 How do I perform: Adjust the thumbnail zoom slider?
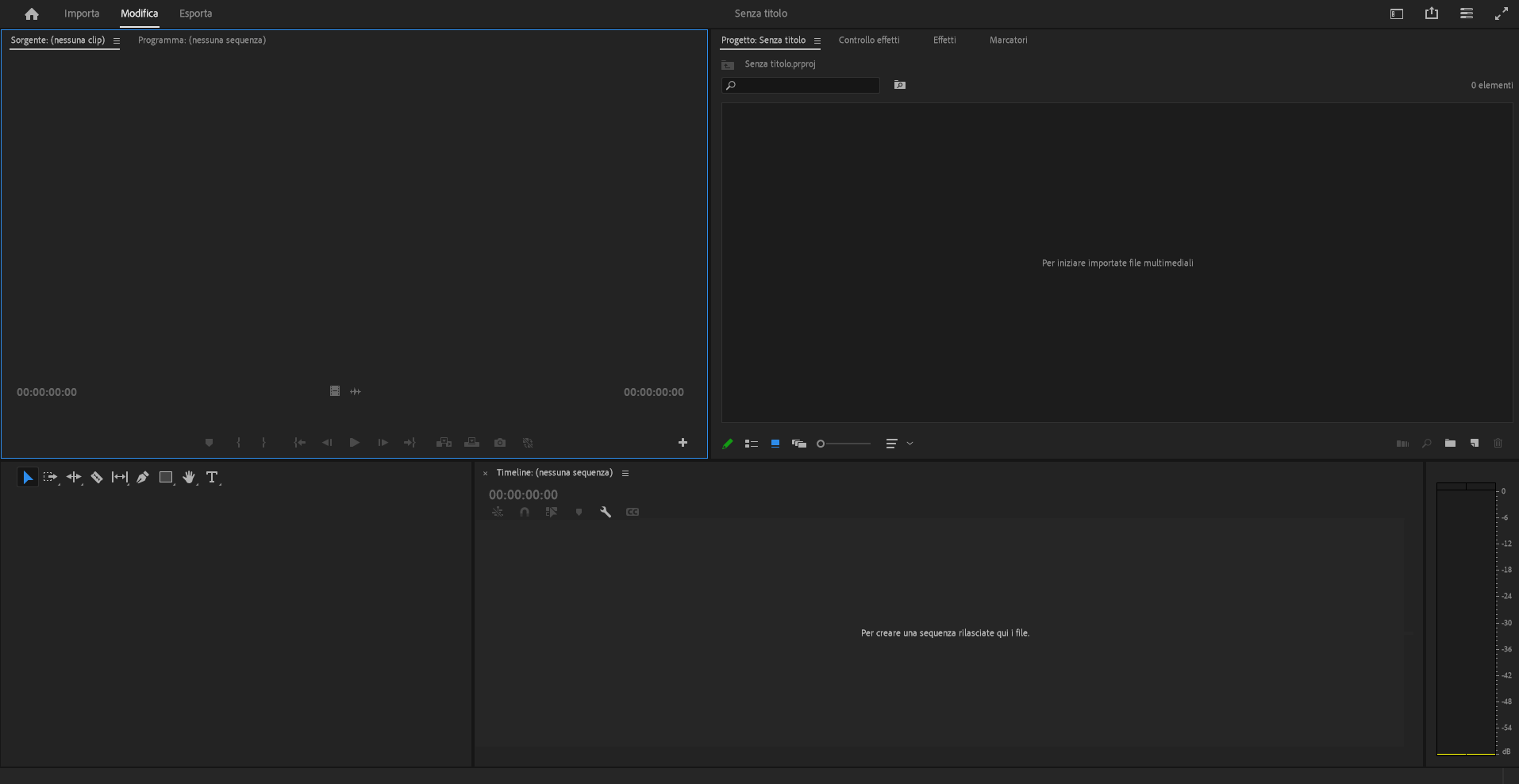(844, 444)
